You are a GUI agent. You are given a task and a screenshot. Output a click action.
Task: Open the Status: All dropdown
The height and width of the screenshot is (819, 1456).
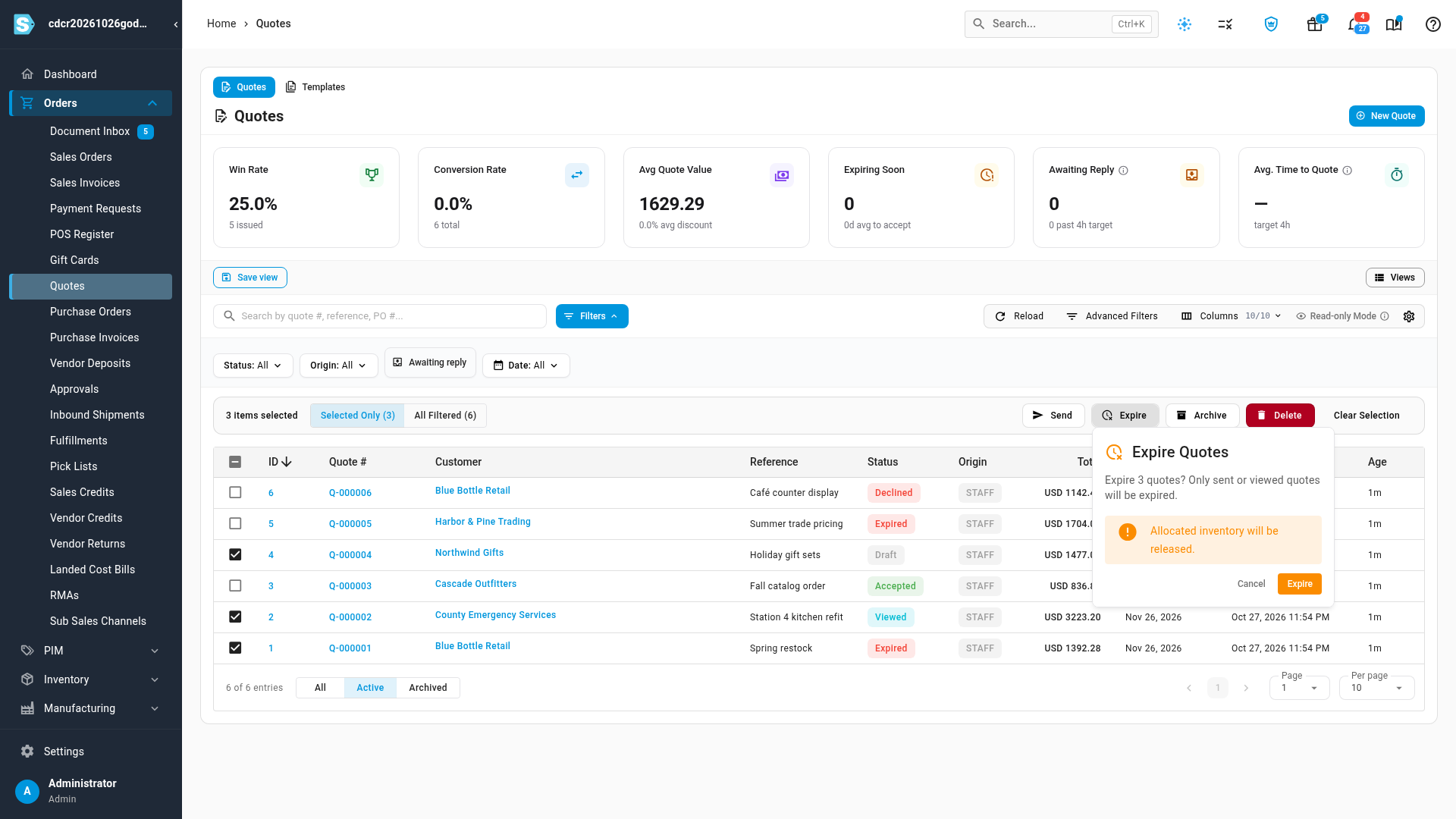click(x=253, y=366)
